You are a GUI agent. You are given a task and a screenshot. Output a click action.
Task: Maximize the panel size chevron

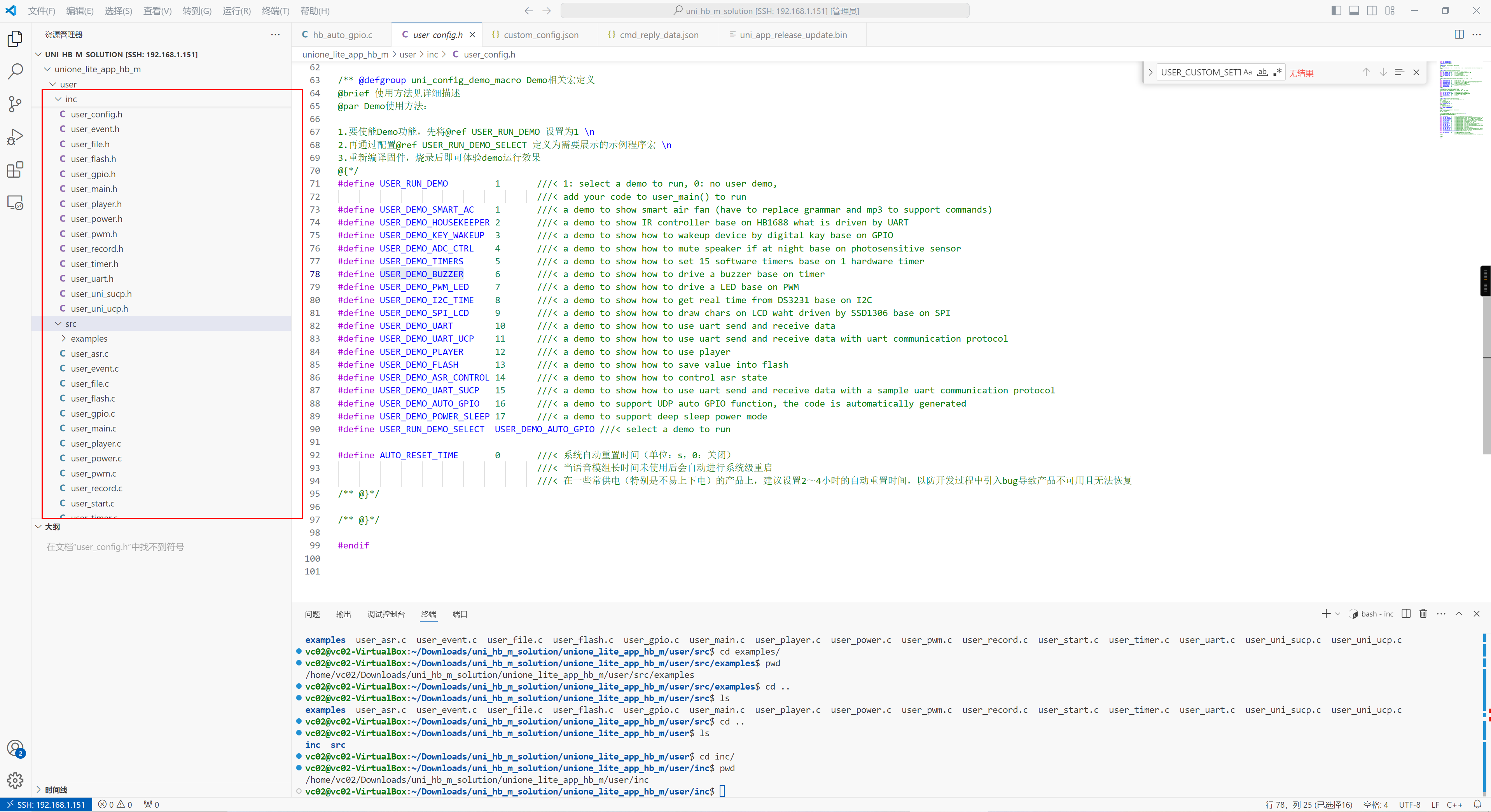(x=1459, y=613)
